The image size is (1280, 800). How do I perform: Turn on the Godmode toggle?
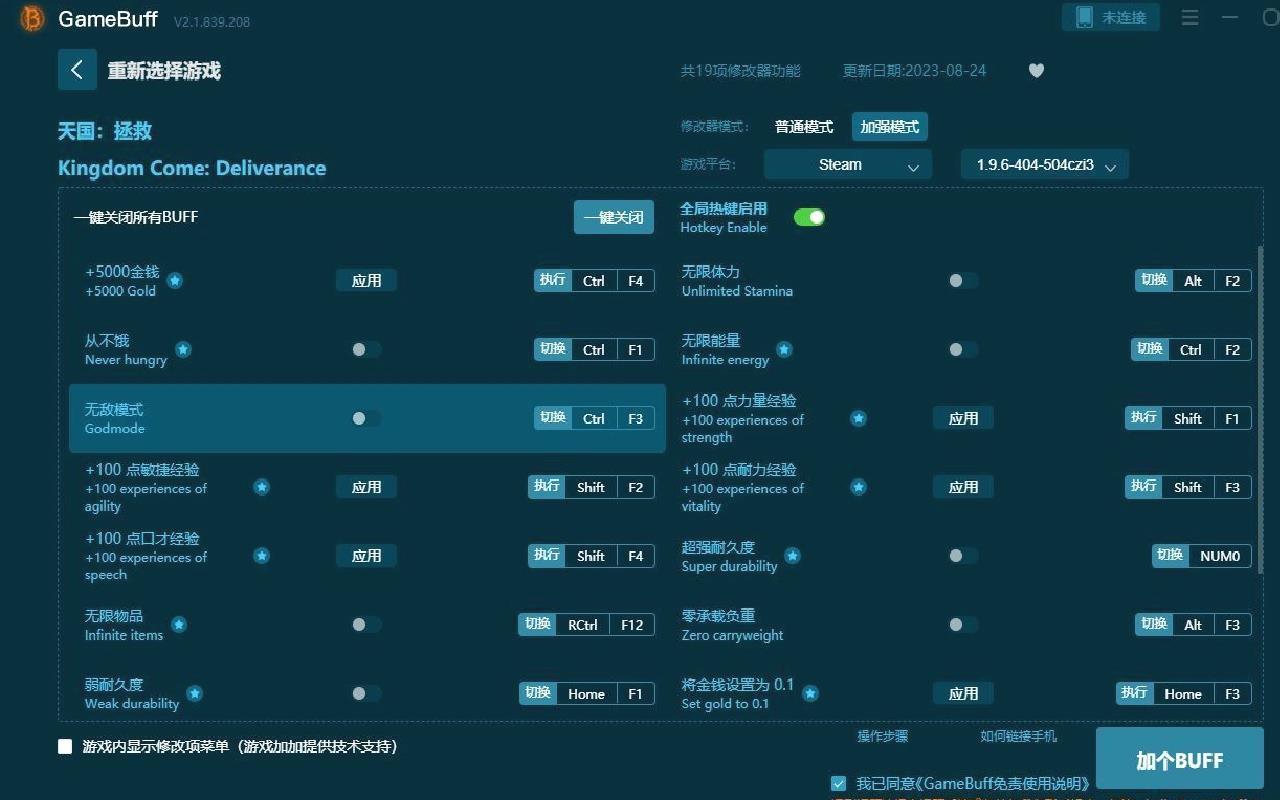366,418
